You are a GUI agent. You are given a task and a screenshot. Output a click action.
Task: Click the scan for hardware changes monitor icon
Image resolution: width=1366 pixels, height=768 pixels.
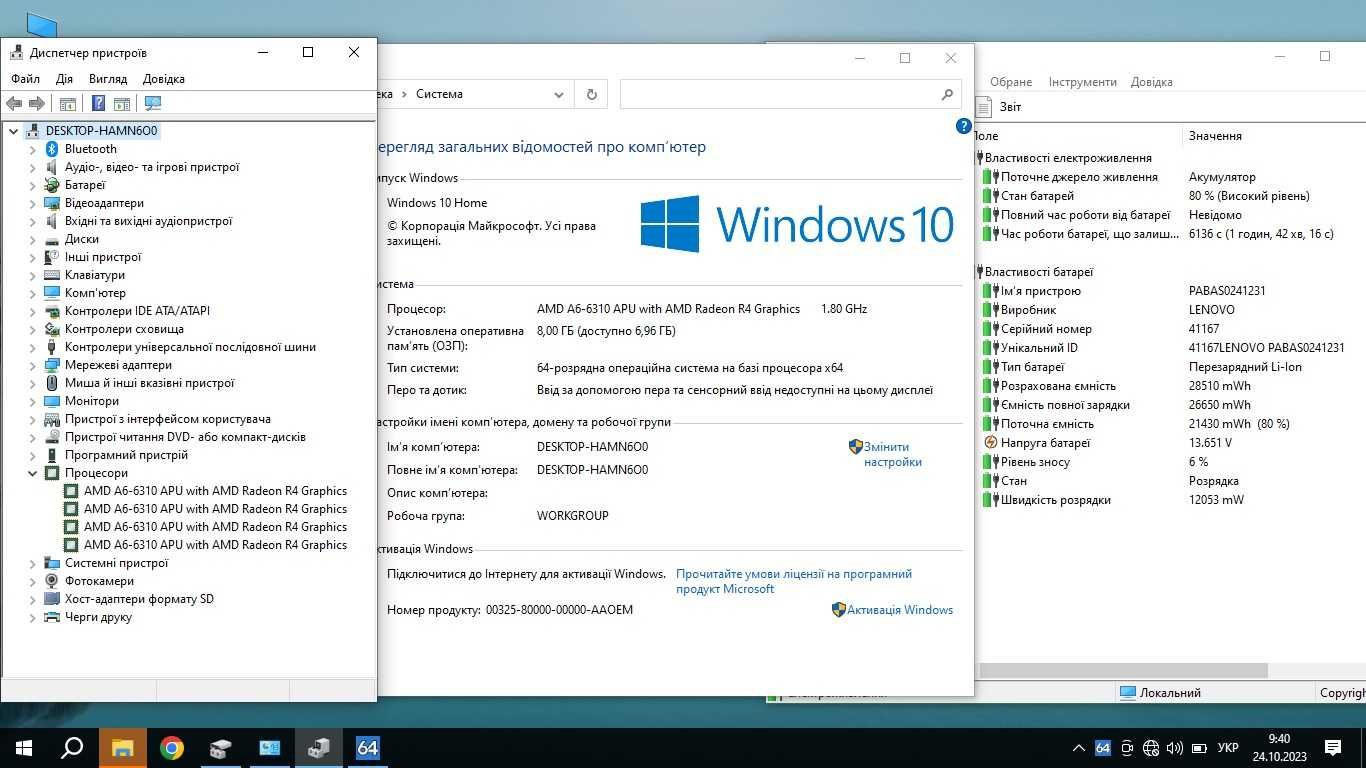pos(152,103)
